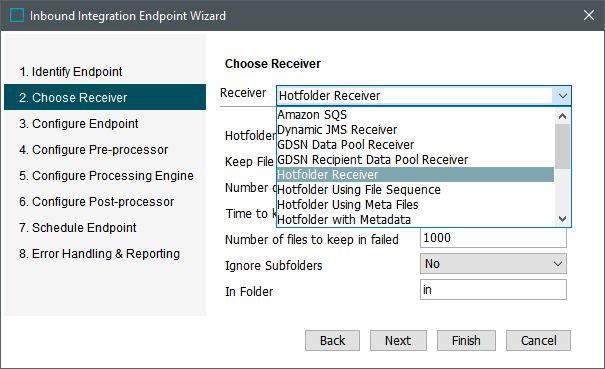
Task: Expand the Receiver combo box arrow
Action: 562,96
